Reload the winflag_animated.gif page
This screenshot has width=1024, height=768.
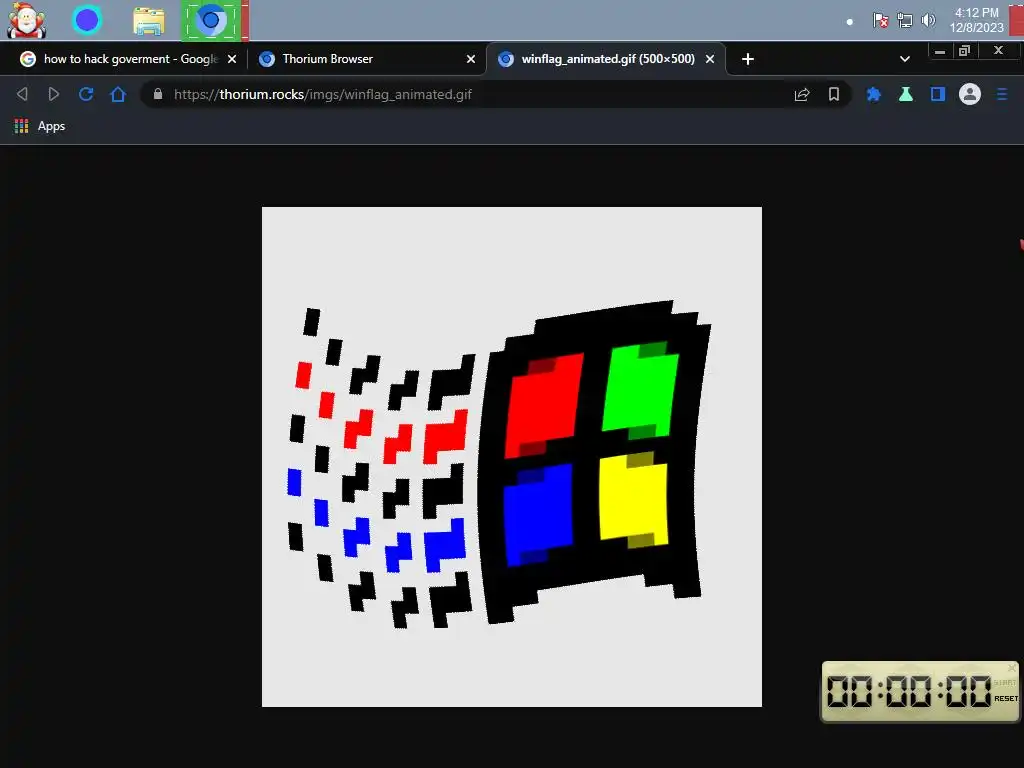(86, 94)
